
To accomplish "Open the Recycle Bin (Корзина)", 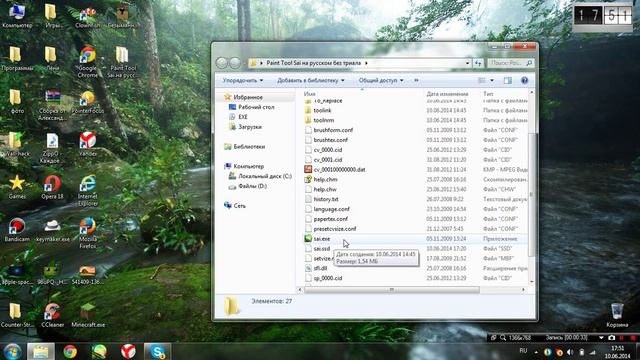I will coord(617,315).
